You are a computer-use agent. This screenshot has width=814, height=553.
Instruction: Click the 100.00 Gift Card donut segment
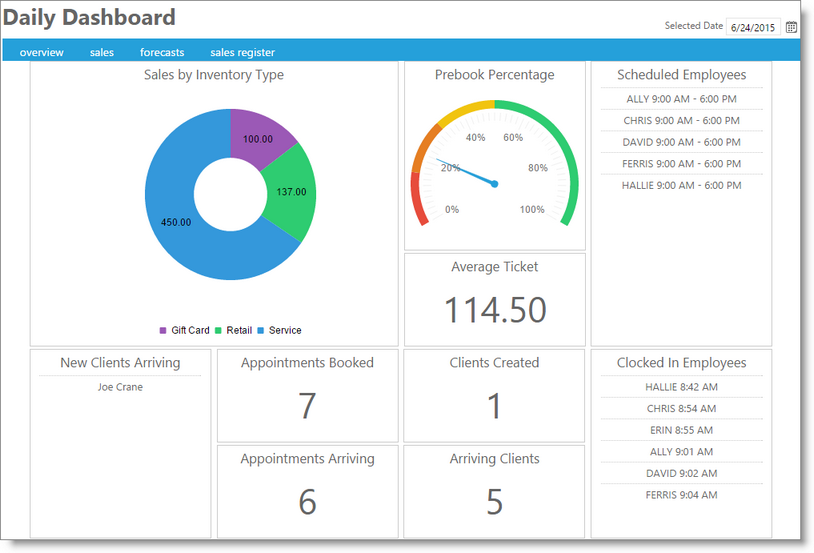[258, 139]
